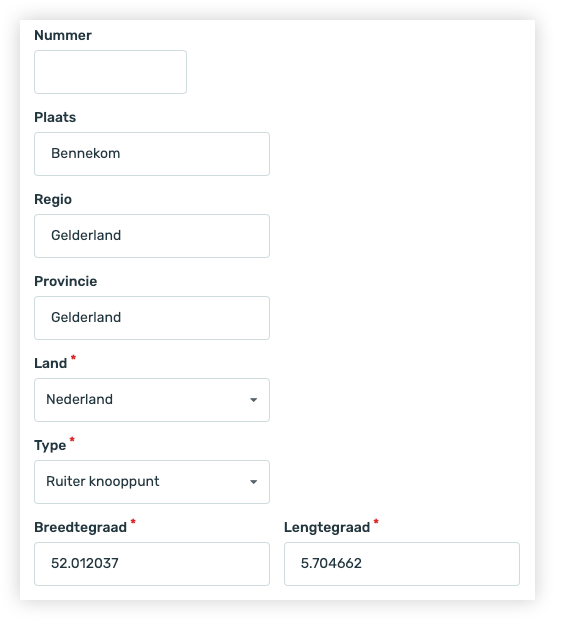Click the Type label

click(x=50, y=445)
